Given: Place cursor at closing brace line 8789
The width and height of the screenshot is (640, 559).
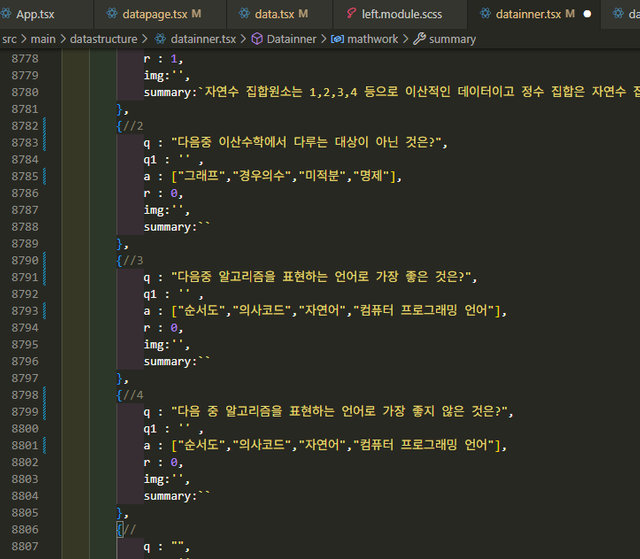Looking at the screenshot, I should (122, 244).
